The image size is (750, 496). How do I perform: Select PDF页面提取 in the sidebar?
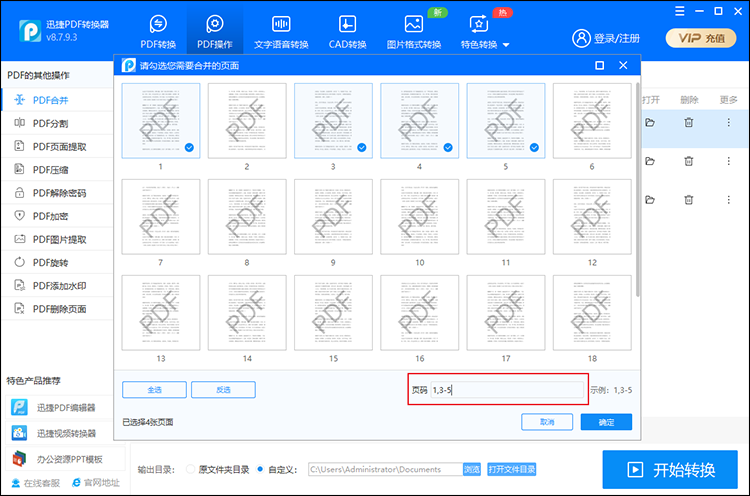click(56, 146)
